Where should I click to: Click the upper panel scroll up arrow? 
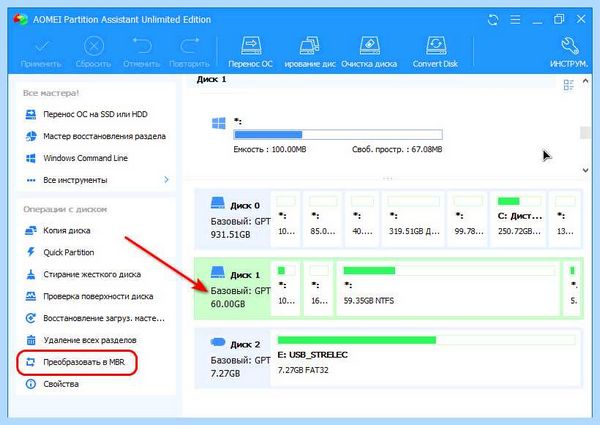pyautogui.click(x=585, y=81)
